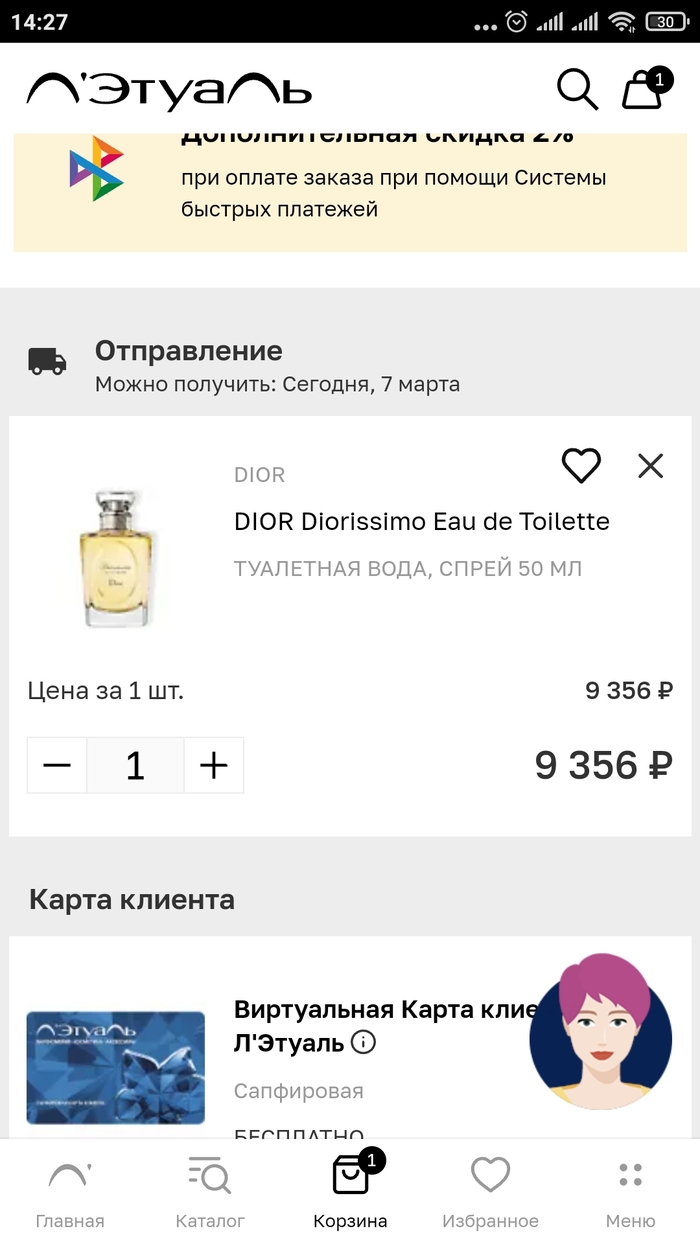Decrease quantity with minus button
Image resolution: width=700 pixels, height=1244 pixels.
pyautogui.click(x=58, y=766)
